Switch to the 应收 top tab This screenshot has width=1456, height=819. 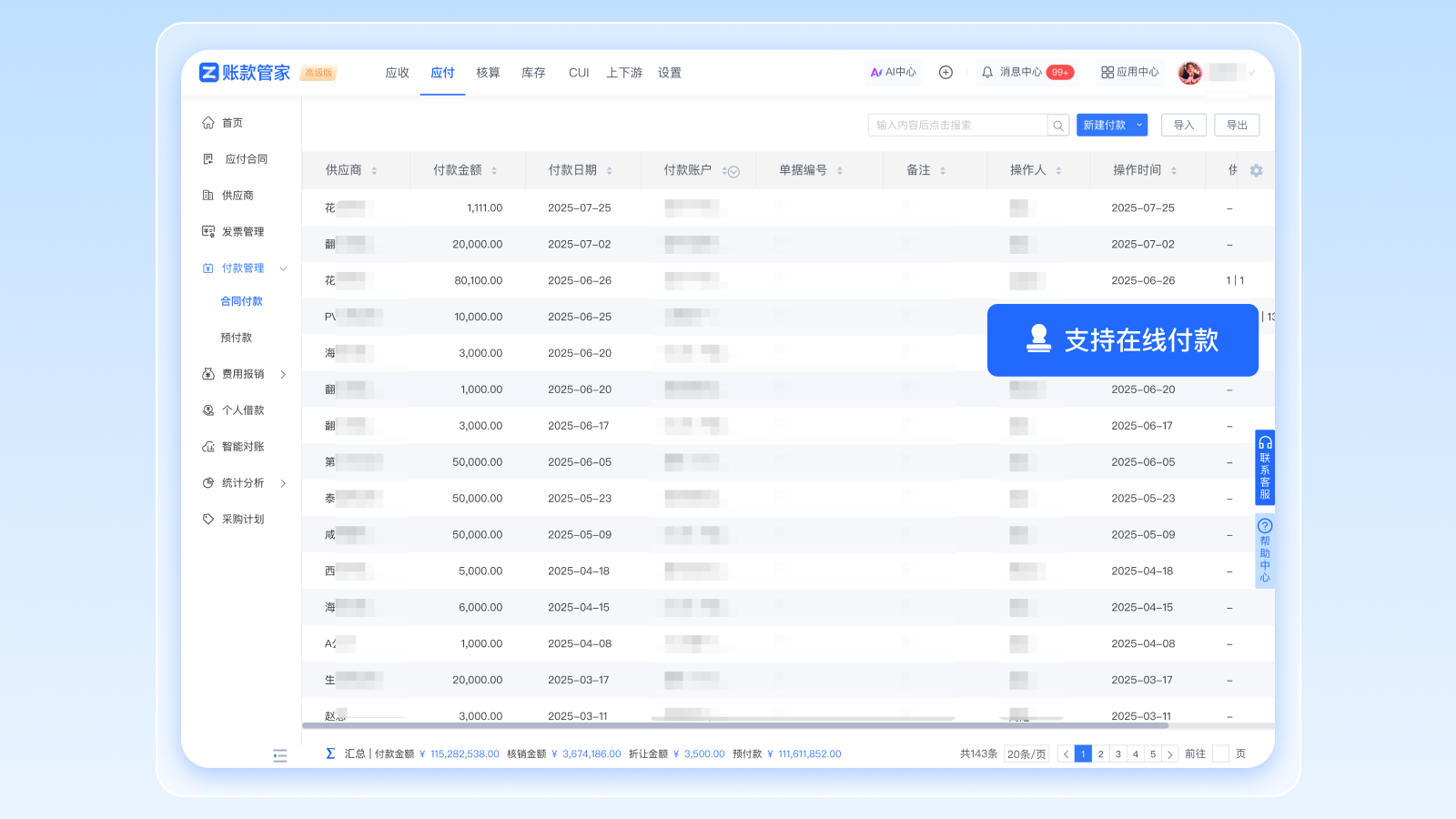(397, 73)
